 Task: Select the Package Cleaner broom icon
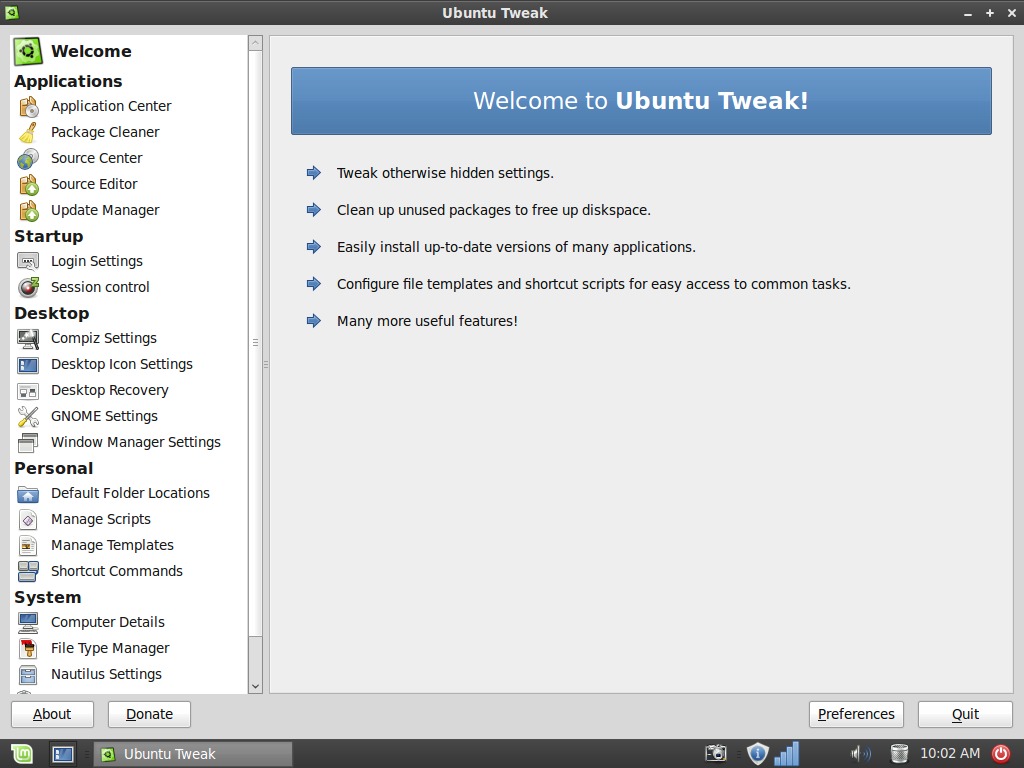[x=28, y=132]
